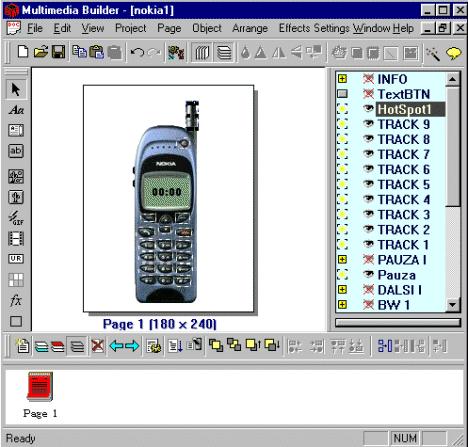Screen dimensions: 468x447
Task: Show the hidden INFO object
Action: tap(368, 79)
